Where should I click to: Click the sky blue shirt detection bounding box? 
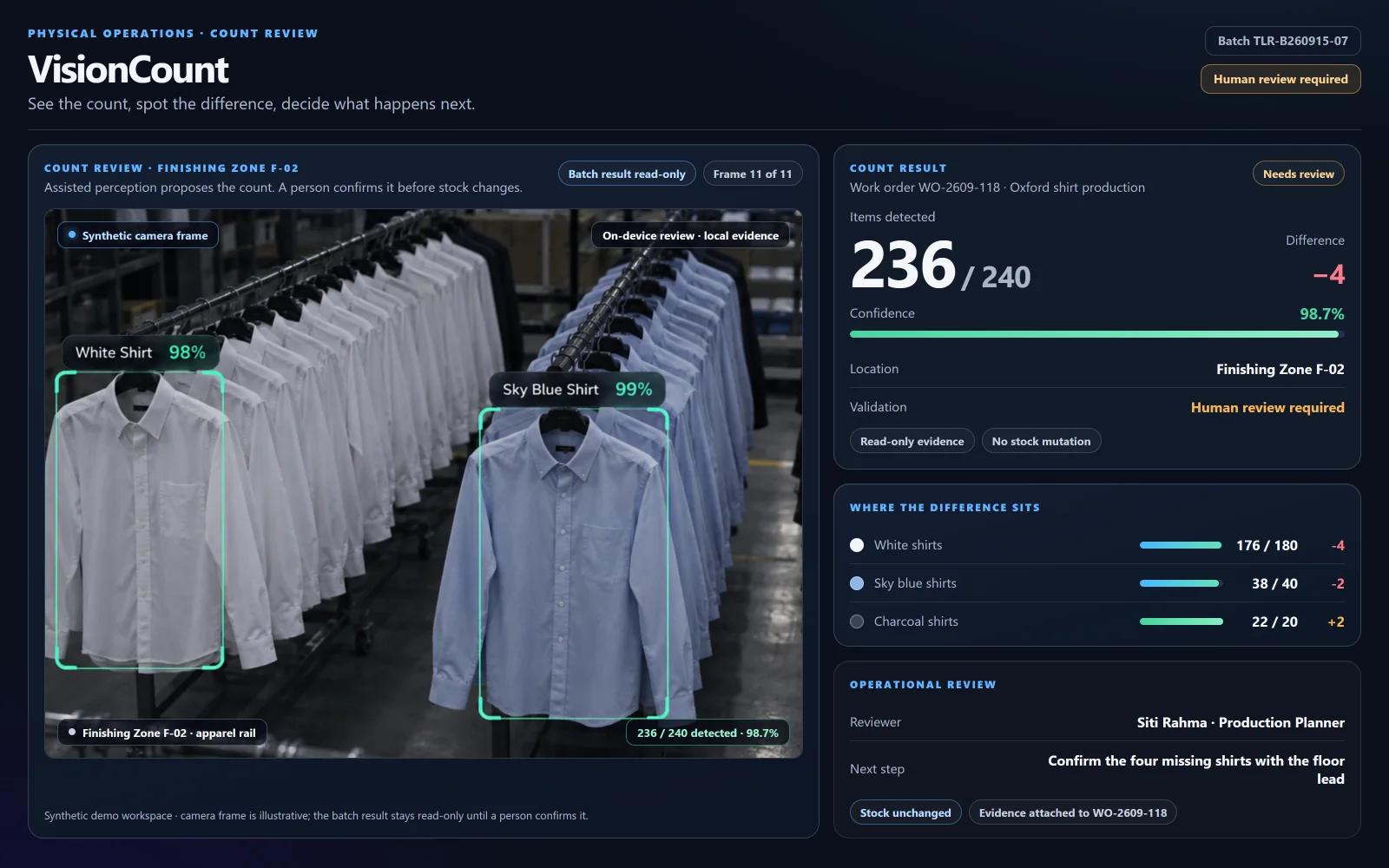[x=574, y=563]
